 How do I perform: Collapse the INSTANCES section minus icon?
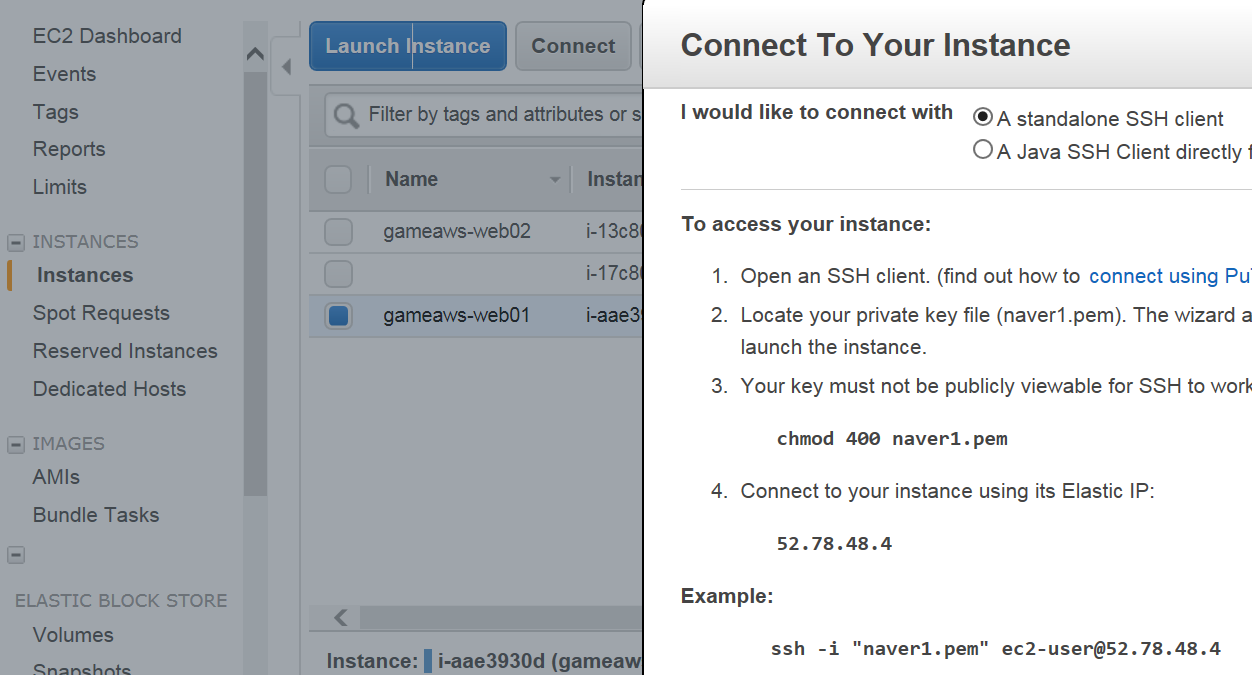tap(16, 242)
